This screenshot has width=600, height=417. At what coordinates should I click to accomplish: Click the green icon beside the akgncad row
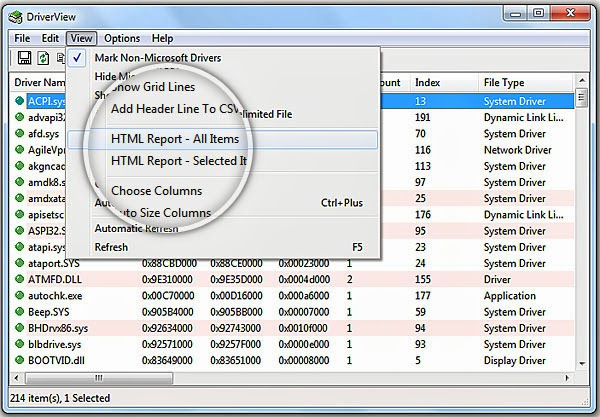click(x=20, y=166)
